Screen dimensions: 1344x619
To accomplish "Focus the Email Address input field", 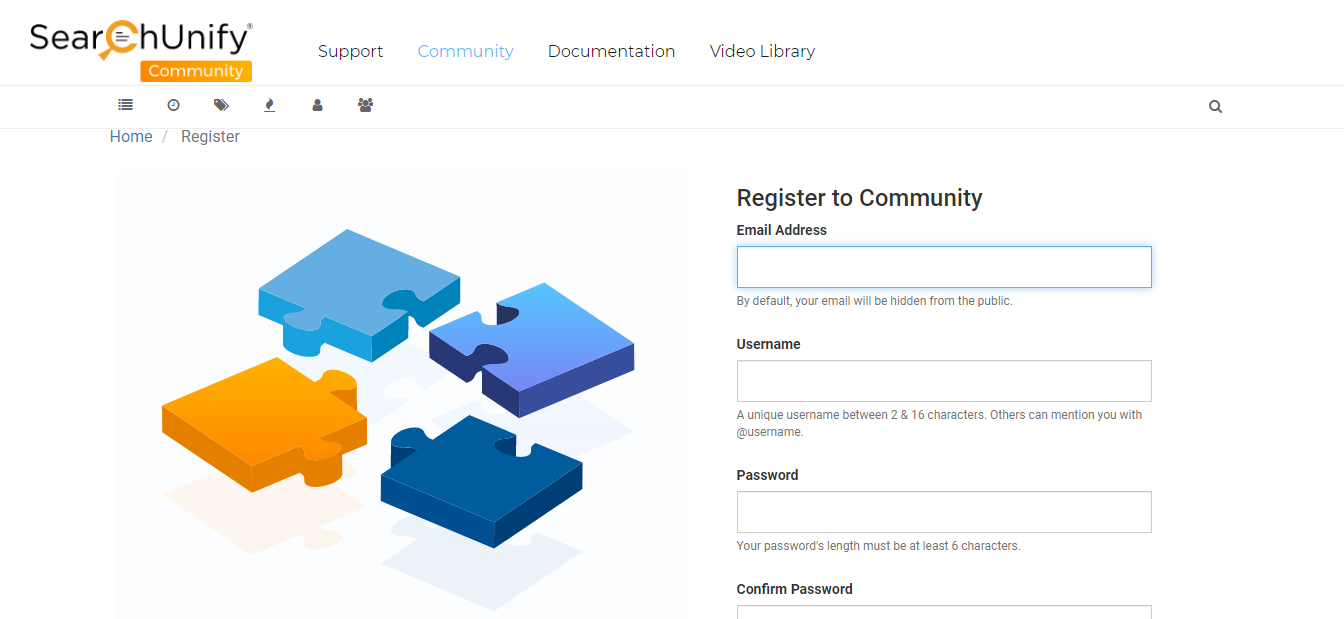I will click(x=943, y=267).
